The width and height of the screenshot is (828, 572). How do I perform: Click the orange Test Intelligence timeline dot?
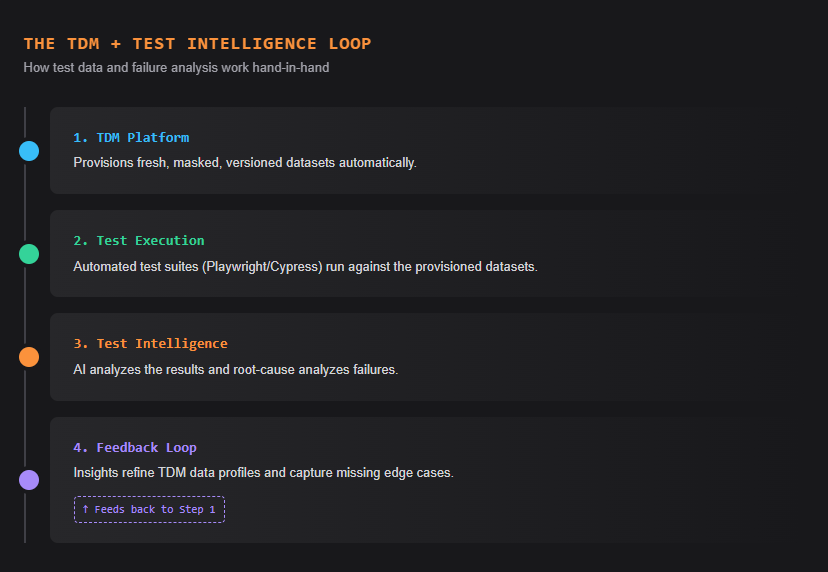coord(29,357)
